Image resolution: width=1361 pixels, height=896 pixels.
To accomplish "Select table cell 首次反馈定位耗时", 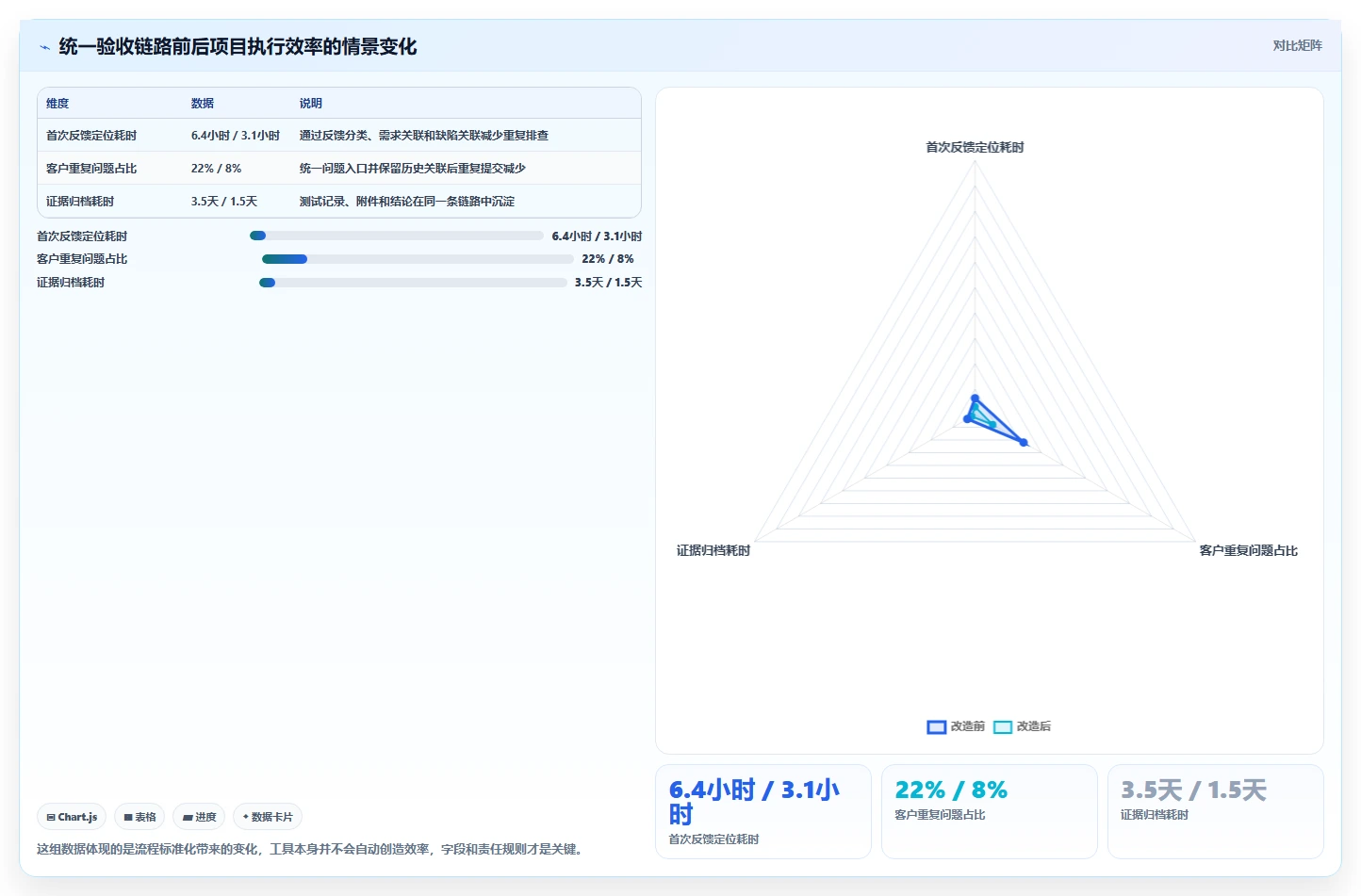I will tap(91, 136).
